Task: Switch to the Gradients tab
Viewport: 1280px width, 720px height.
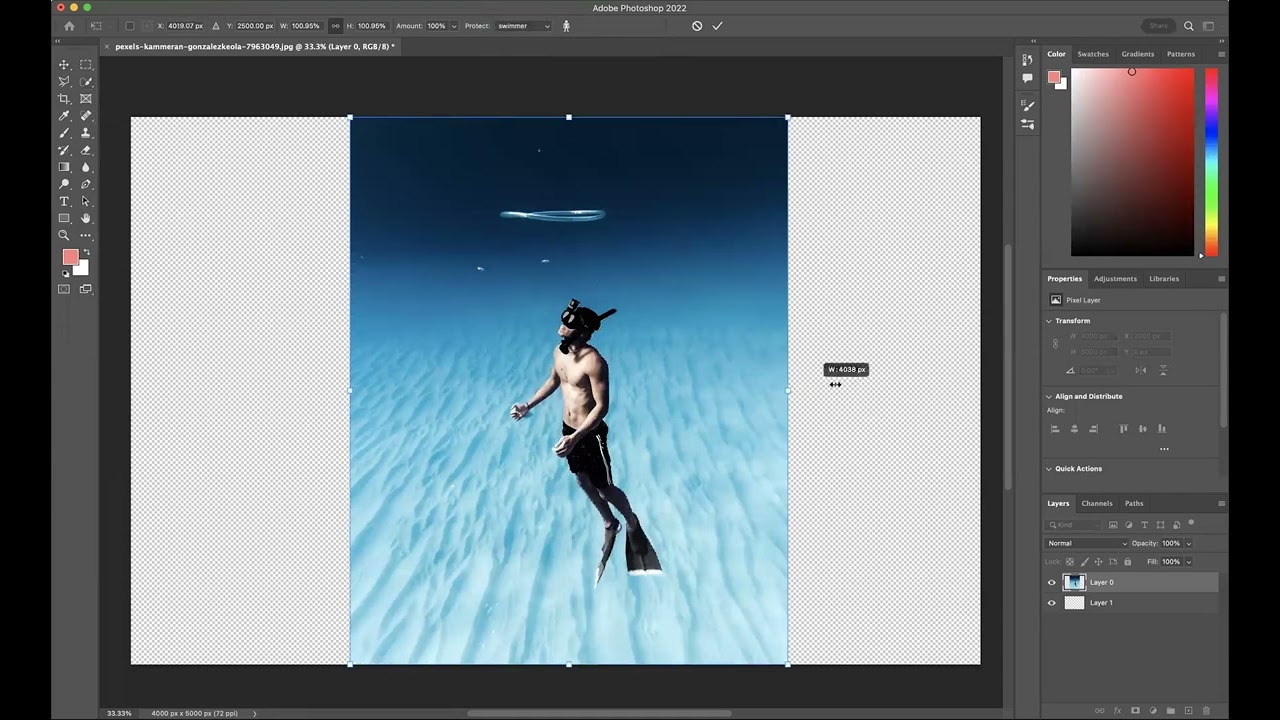Action: [x=1138, y=54]
